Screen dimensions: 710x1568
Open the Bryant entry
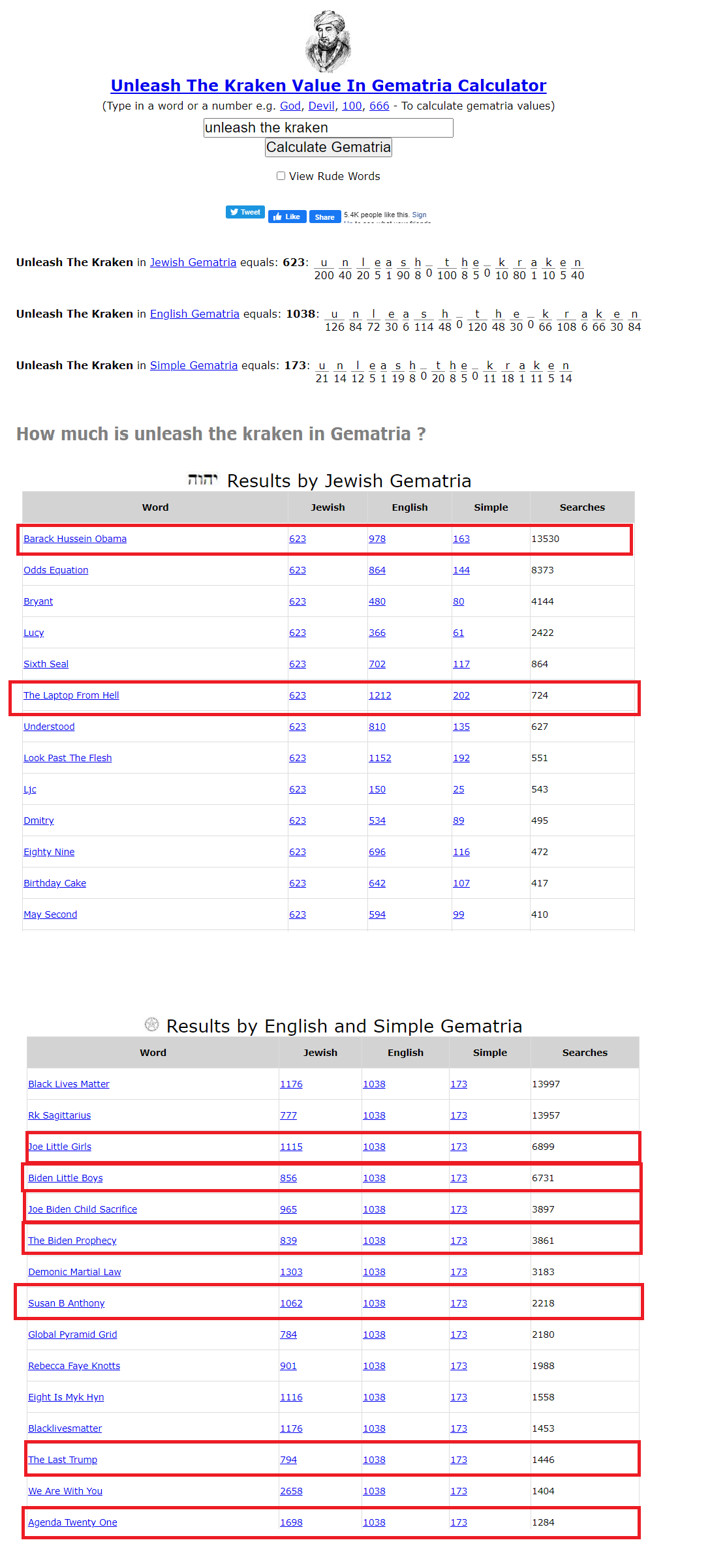tap(38, 601)
